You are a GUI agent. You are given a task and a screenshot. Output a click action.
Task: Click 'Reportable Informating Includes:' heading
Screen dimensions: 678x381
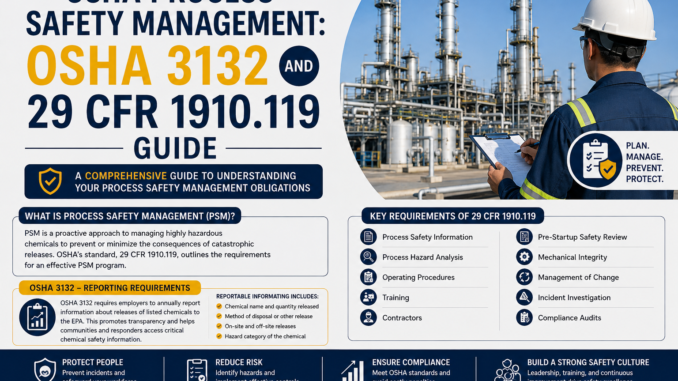coord(267,296)
